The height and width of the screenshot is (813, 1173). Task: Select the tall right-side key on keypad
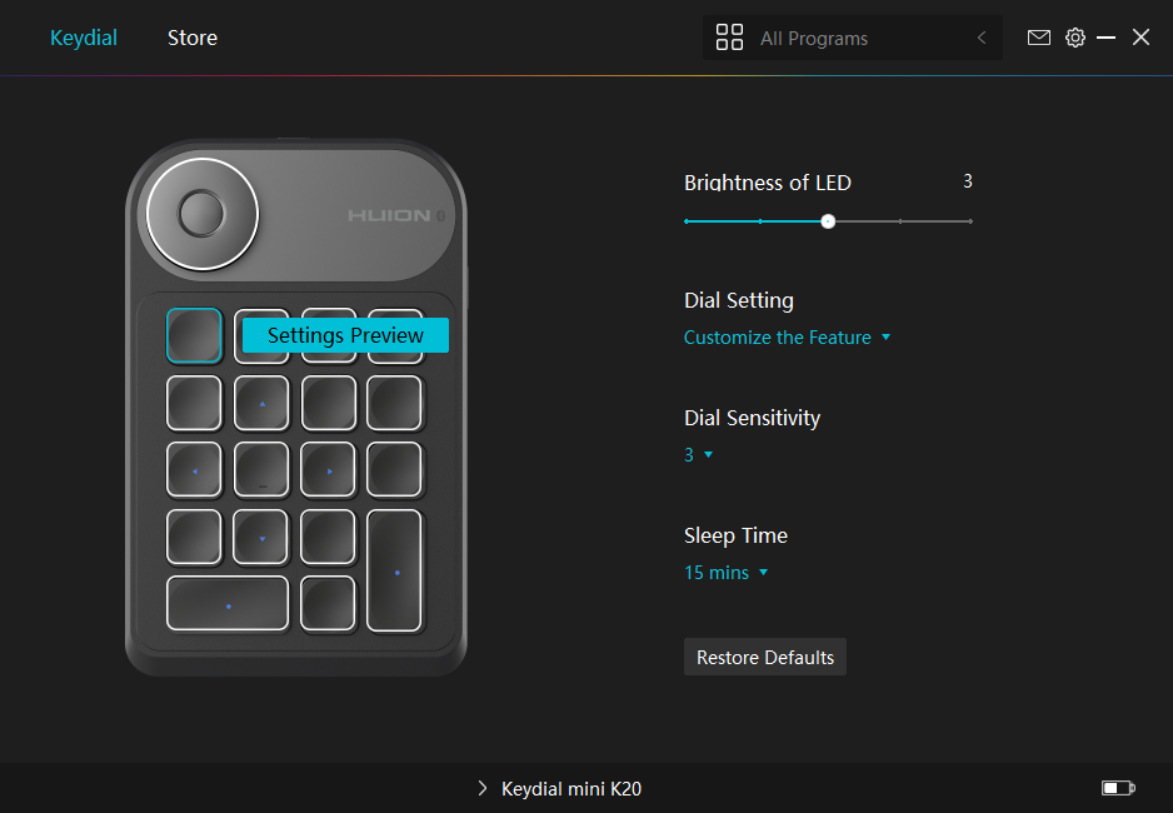(x=394, y=571)
